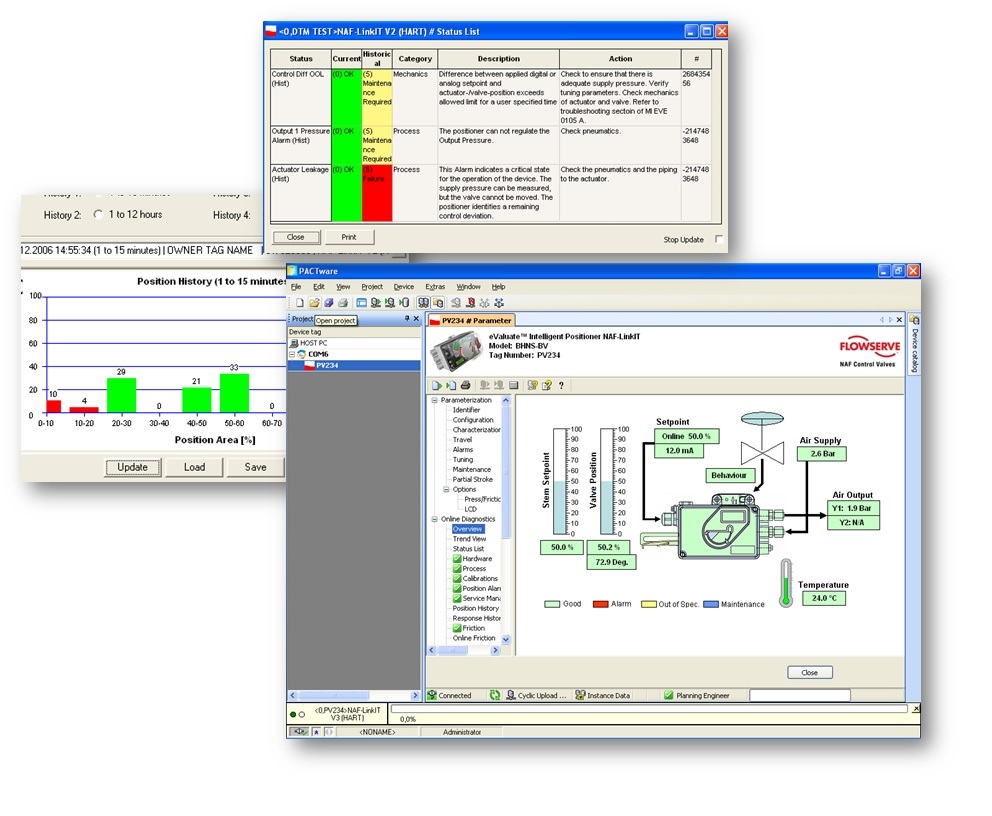
Task: Collapse the Parameterization tree node
Action: pos(435,401)
